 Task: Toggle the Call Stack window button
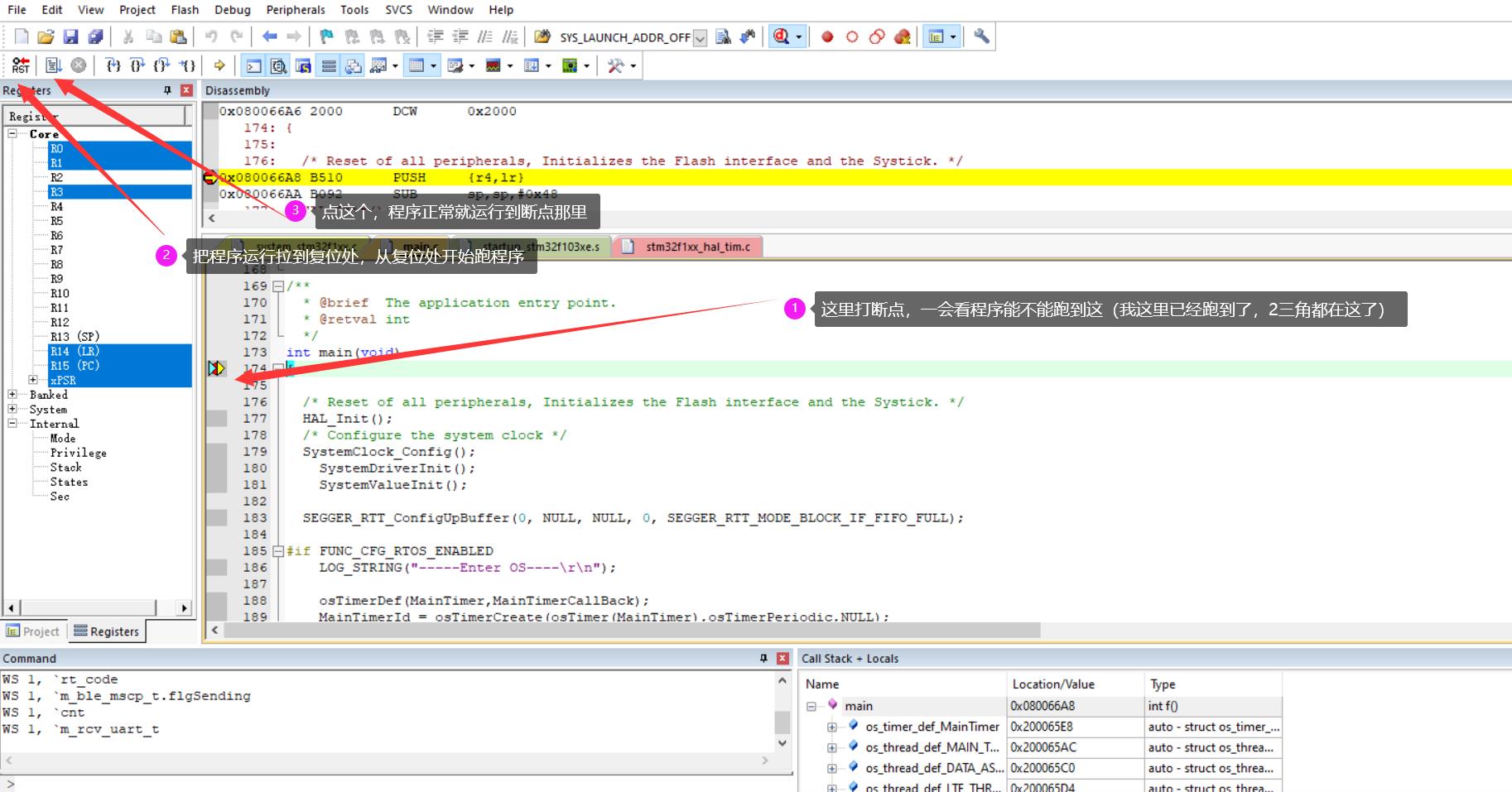click(354, 65)
